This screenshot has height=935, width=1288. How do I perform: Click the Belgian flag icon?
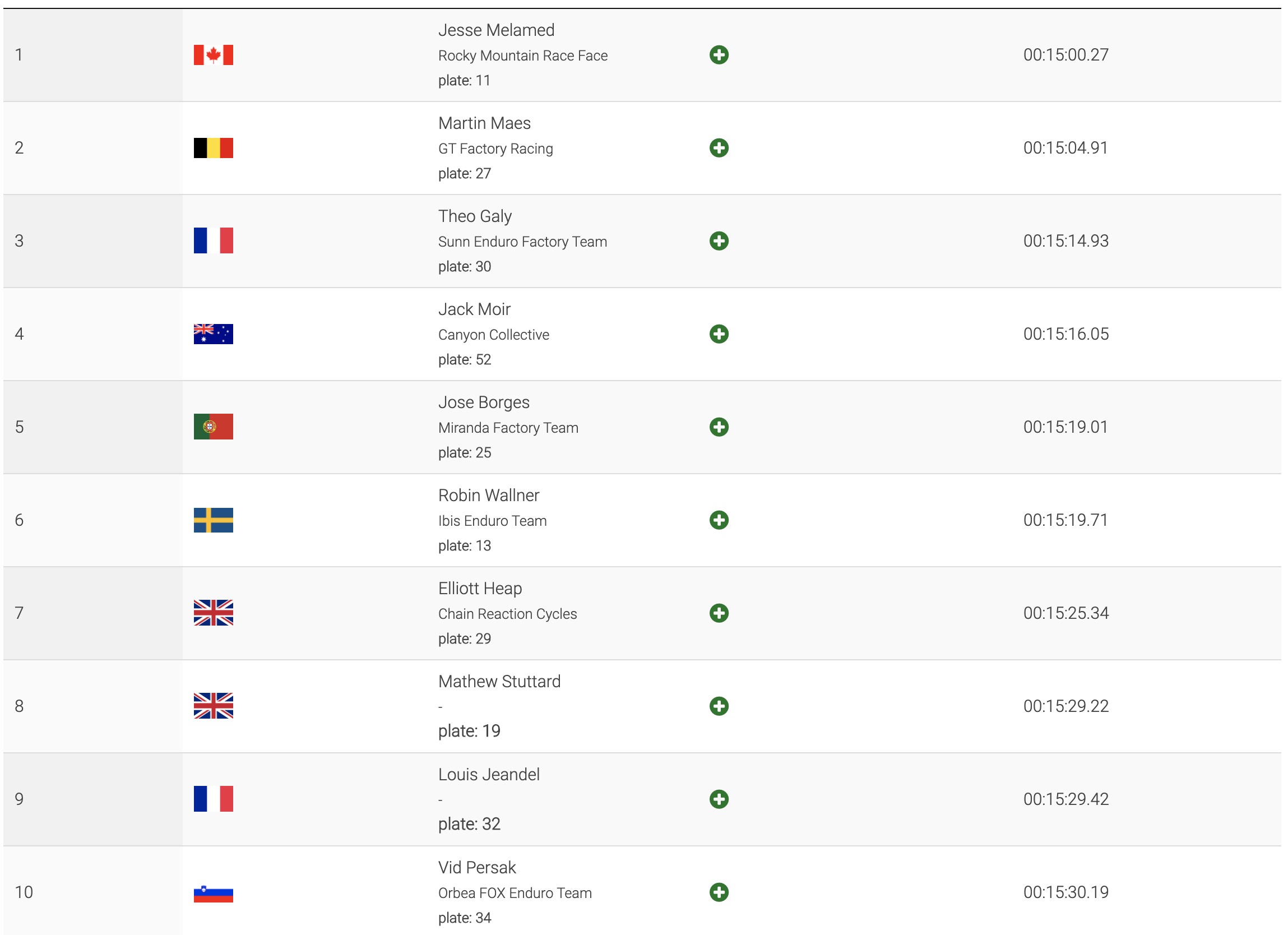(x=213, y=148)
